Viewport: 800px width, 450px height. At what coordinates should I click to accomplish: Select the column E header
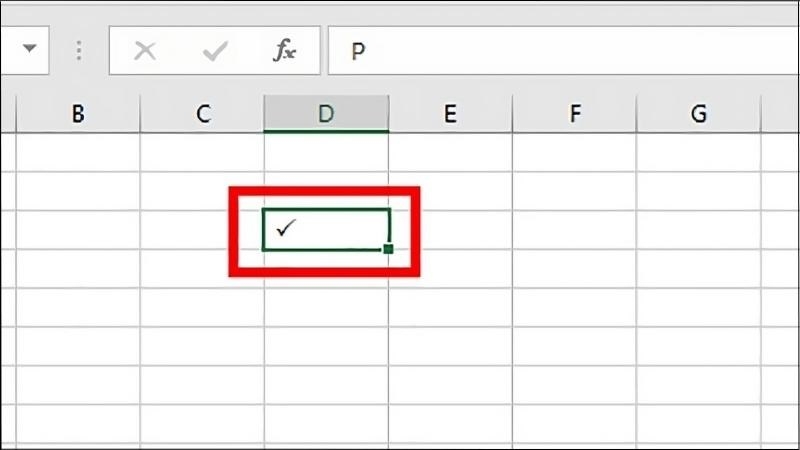(x=451, y=113)
